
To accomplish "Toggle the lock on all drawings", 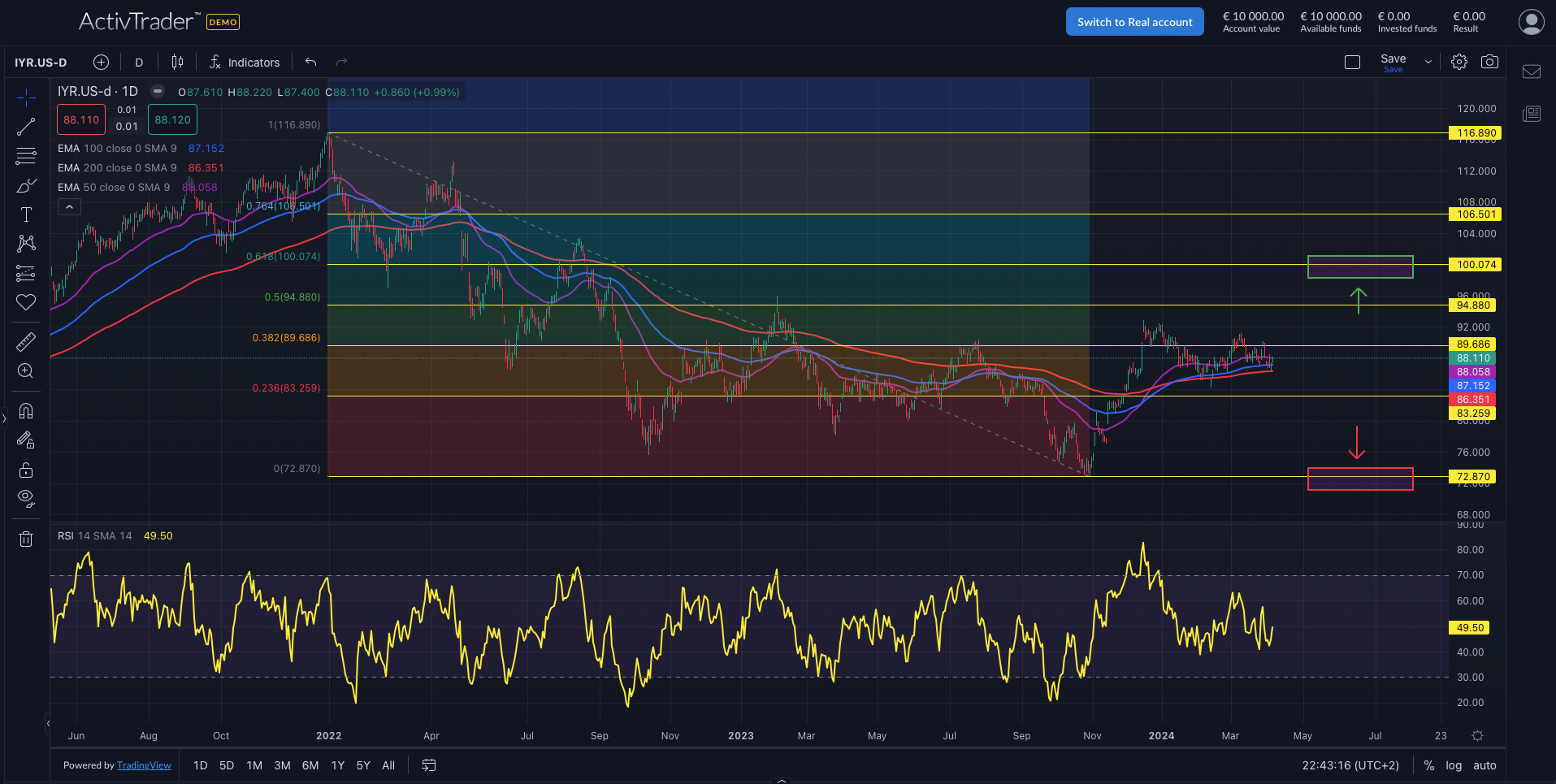I will [26, 470].
